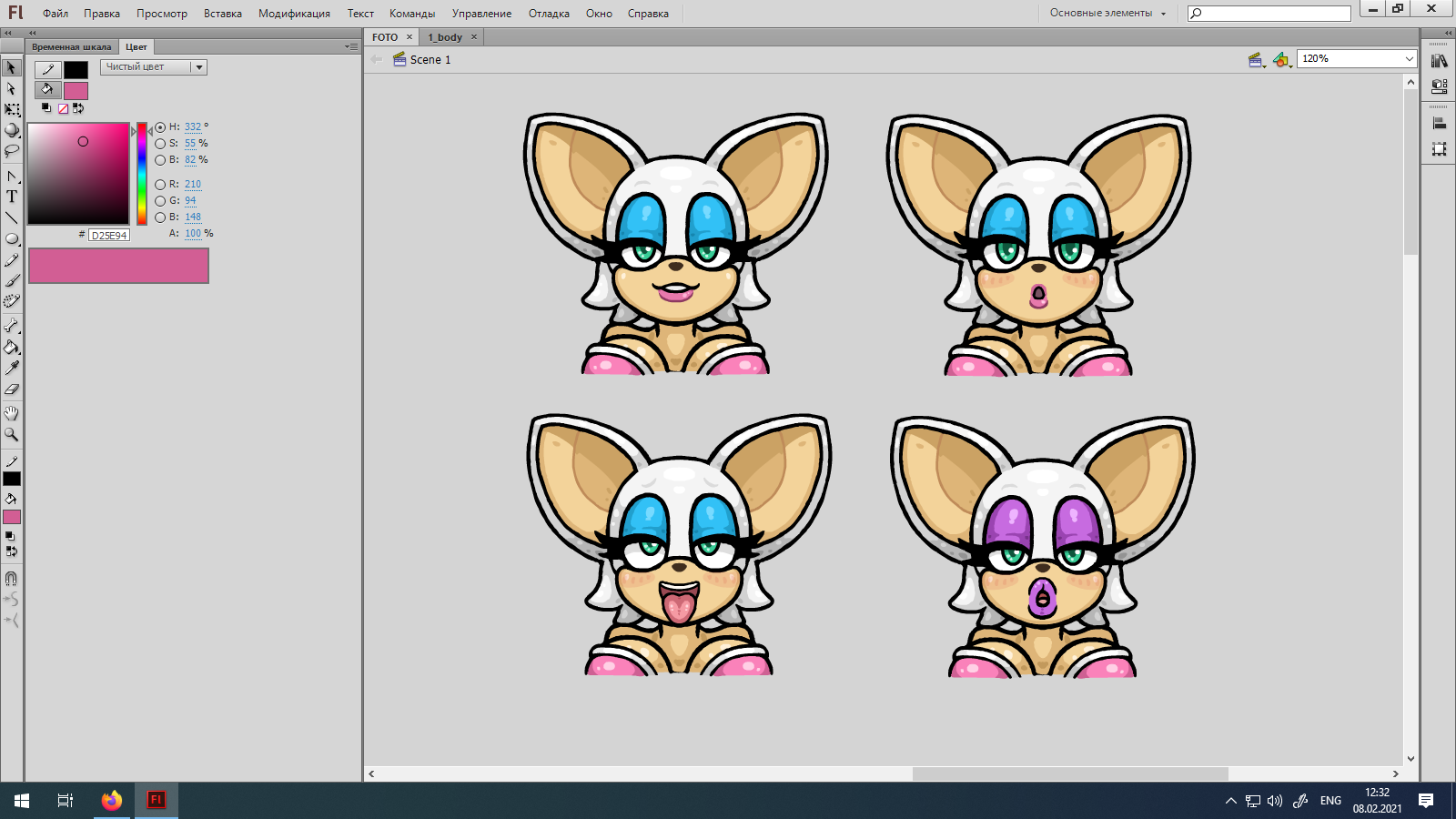Select the Pen tool
The height and width of the screenshot is (819, 1456).
(12, 176)
